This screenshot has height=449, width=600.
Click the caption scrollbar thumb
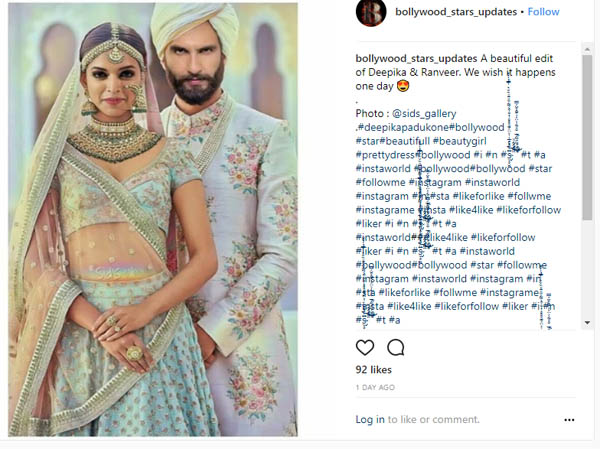pyautogui.click(x=587, y=138)
